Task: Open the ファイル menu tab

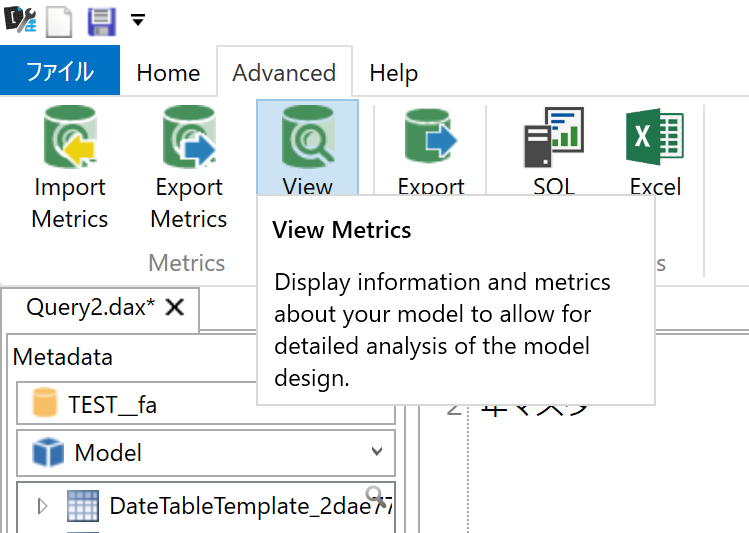Action: [x=60, y=71]
